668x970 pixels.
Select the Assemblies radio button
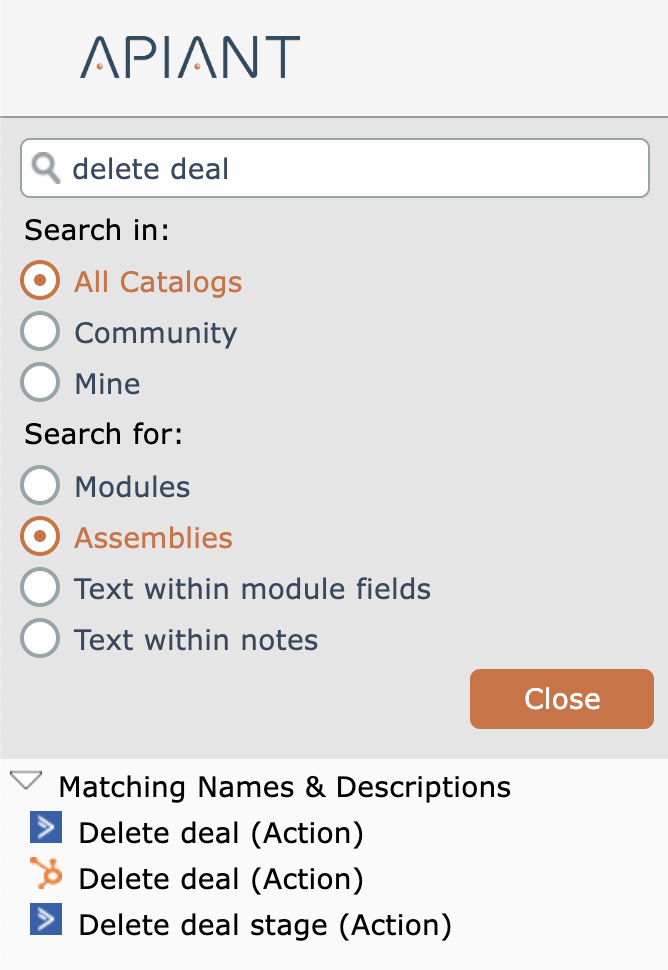40,538
